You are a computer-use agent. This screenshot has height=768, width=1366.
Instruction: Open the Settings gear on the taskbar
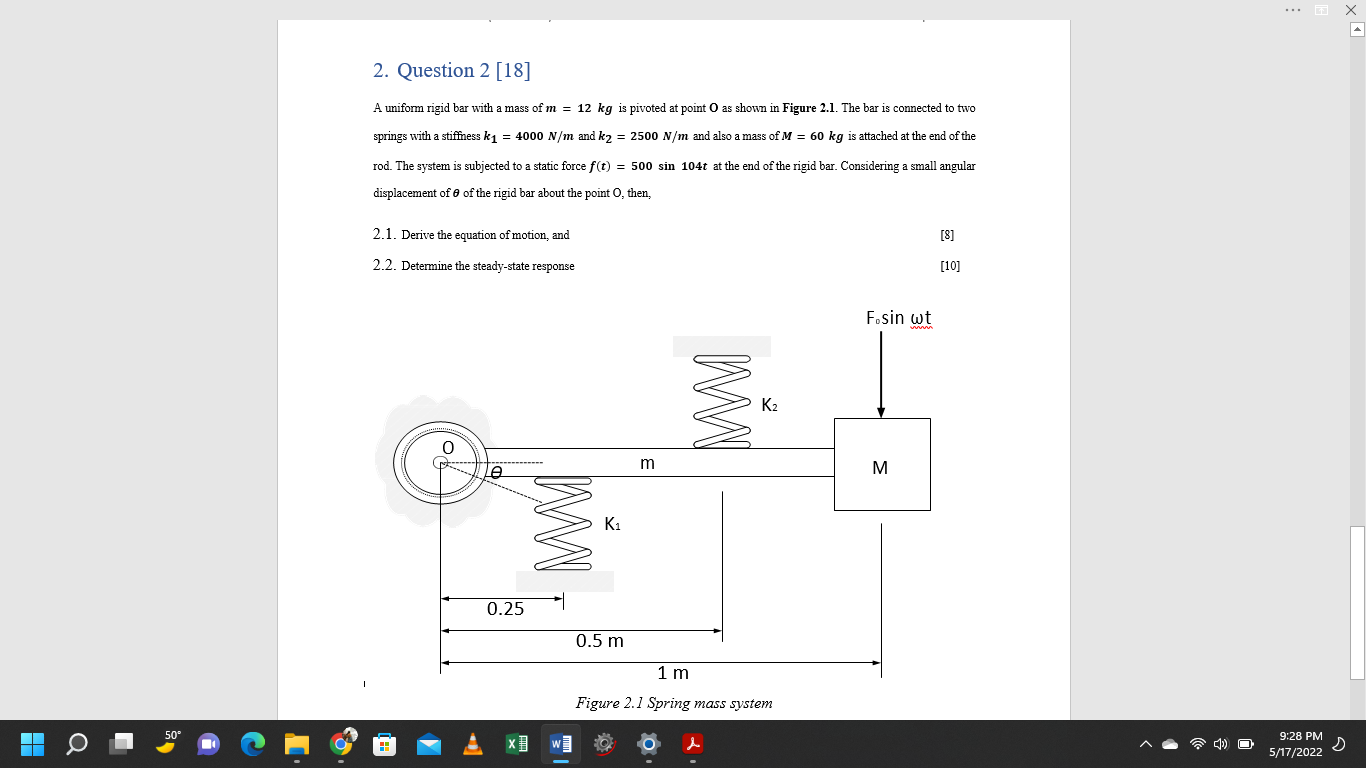click(649, 744)
